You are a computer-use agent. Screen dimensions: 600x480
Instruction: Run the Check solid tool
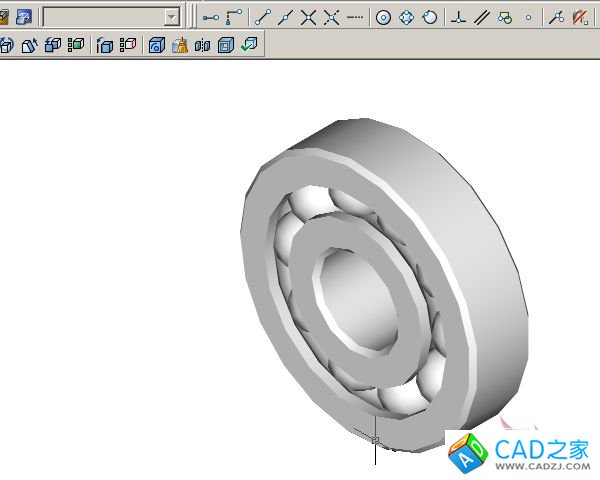(248, 45)
